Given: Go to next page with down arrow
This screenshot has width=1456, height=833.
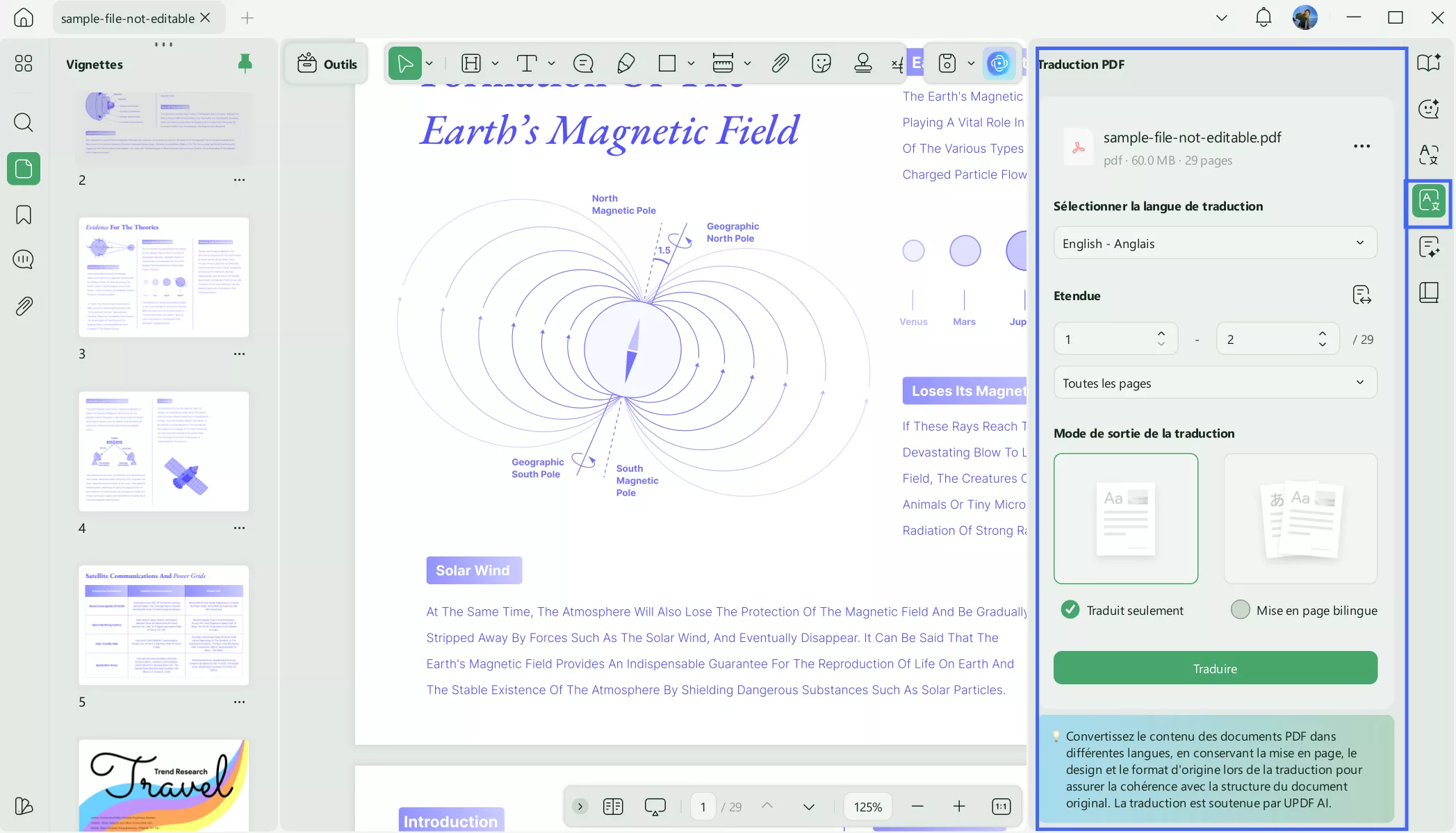Looking at the screenshot, I should point(808,807).
